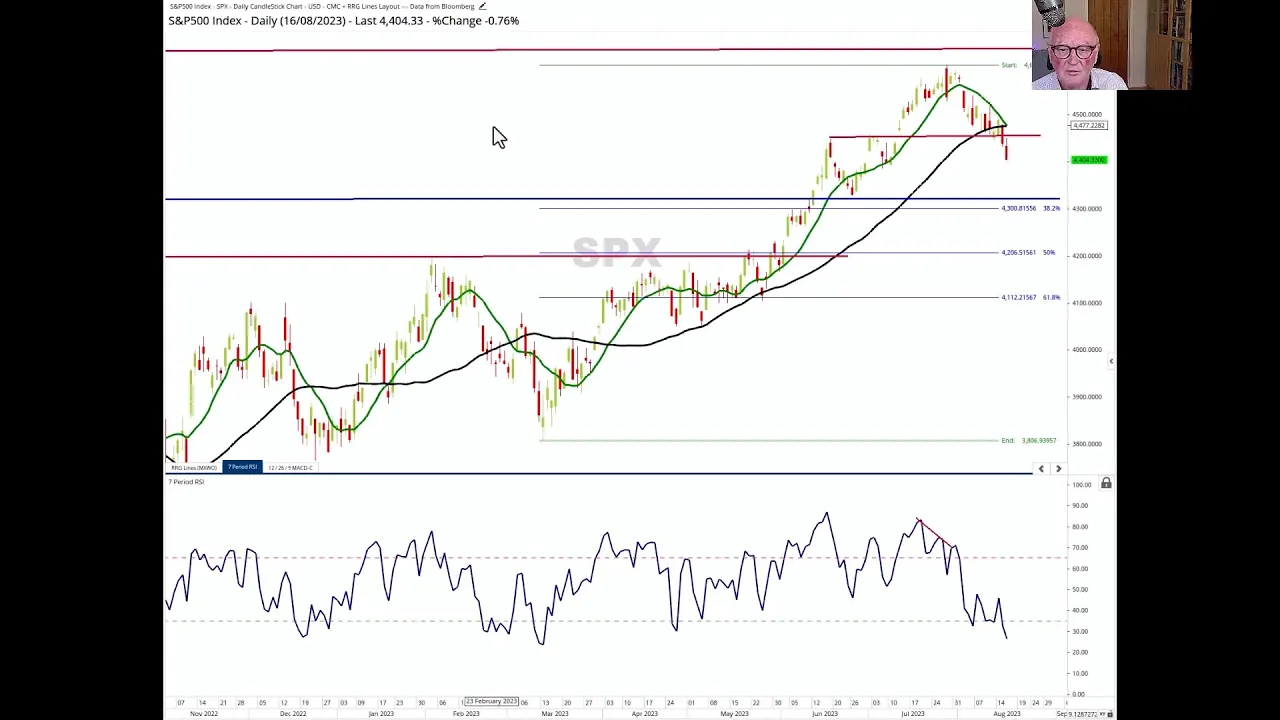
Task: Click the presenter webcam thumbnail
Action: [1112, 45]
